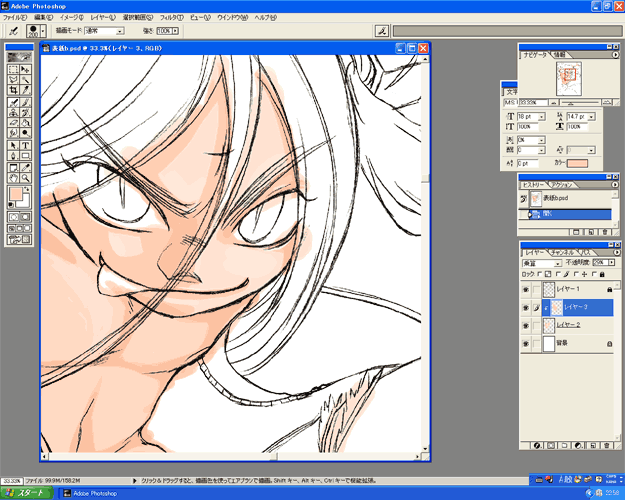Screen dimensions: 625x500
Task: Hide the background layer eye
Action: pos(526,343)
